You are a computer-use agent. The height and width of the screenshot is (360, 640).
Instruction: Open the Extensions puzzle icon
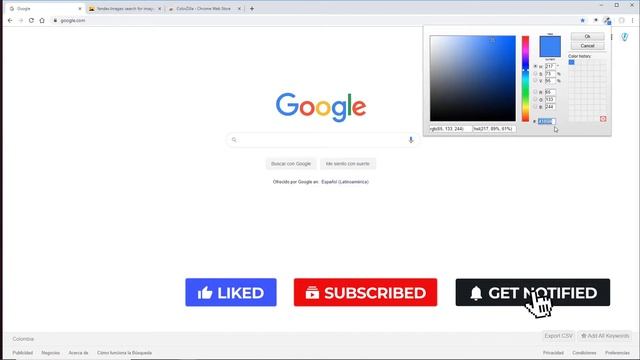tap(596, 20)
